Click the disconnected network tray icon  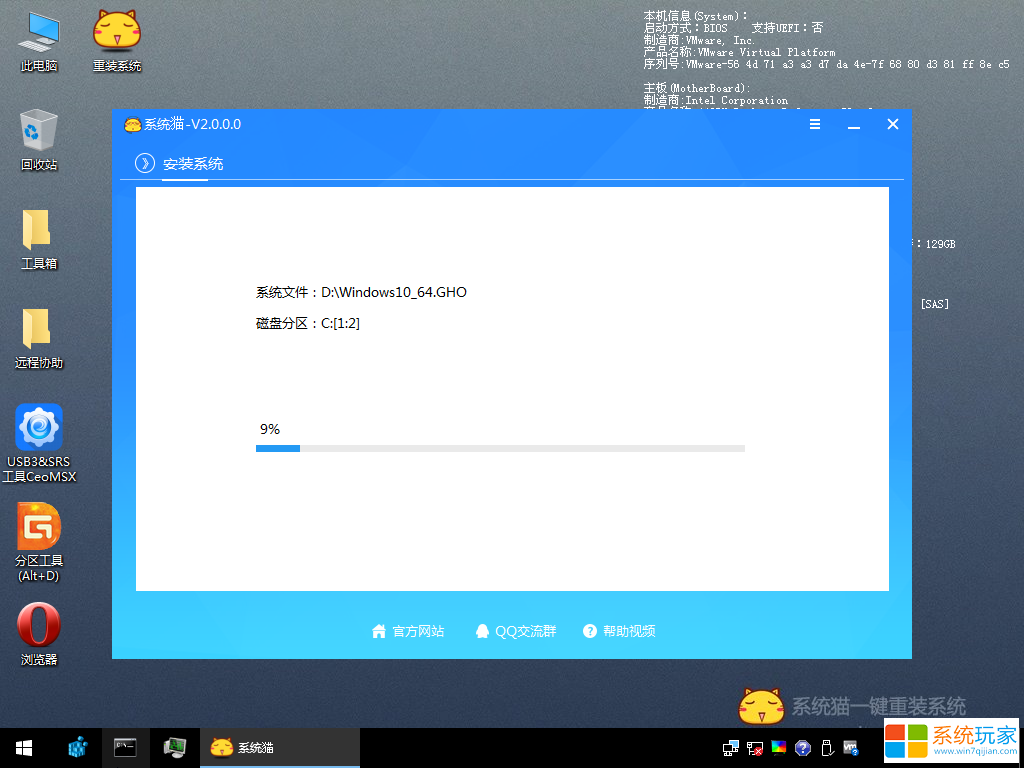755,748
